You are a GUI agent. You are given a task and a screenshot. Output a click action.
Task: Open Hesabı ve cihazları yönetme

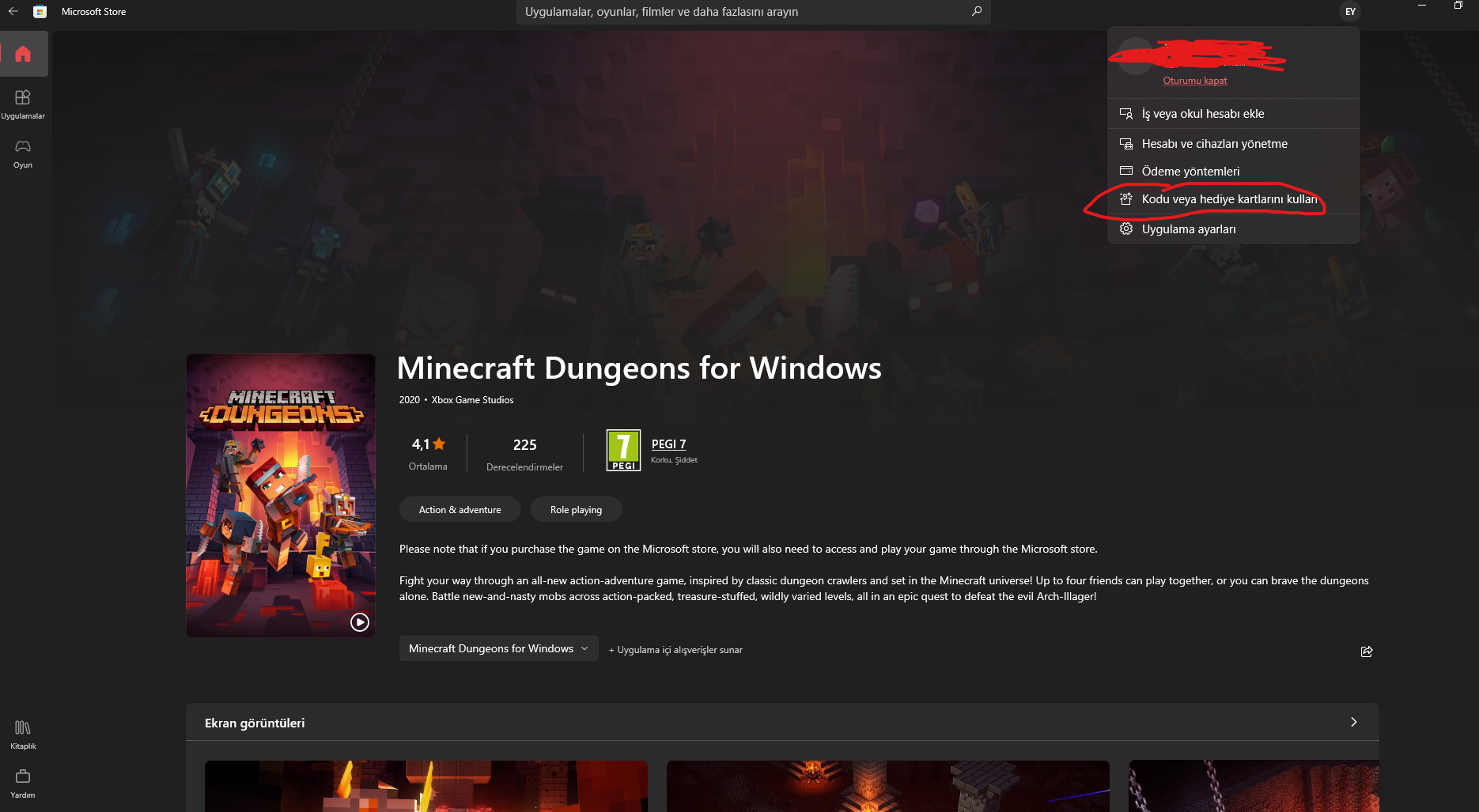tap(1234, 144)
